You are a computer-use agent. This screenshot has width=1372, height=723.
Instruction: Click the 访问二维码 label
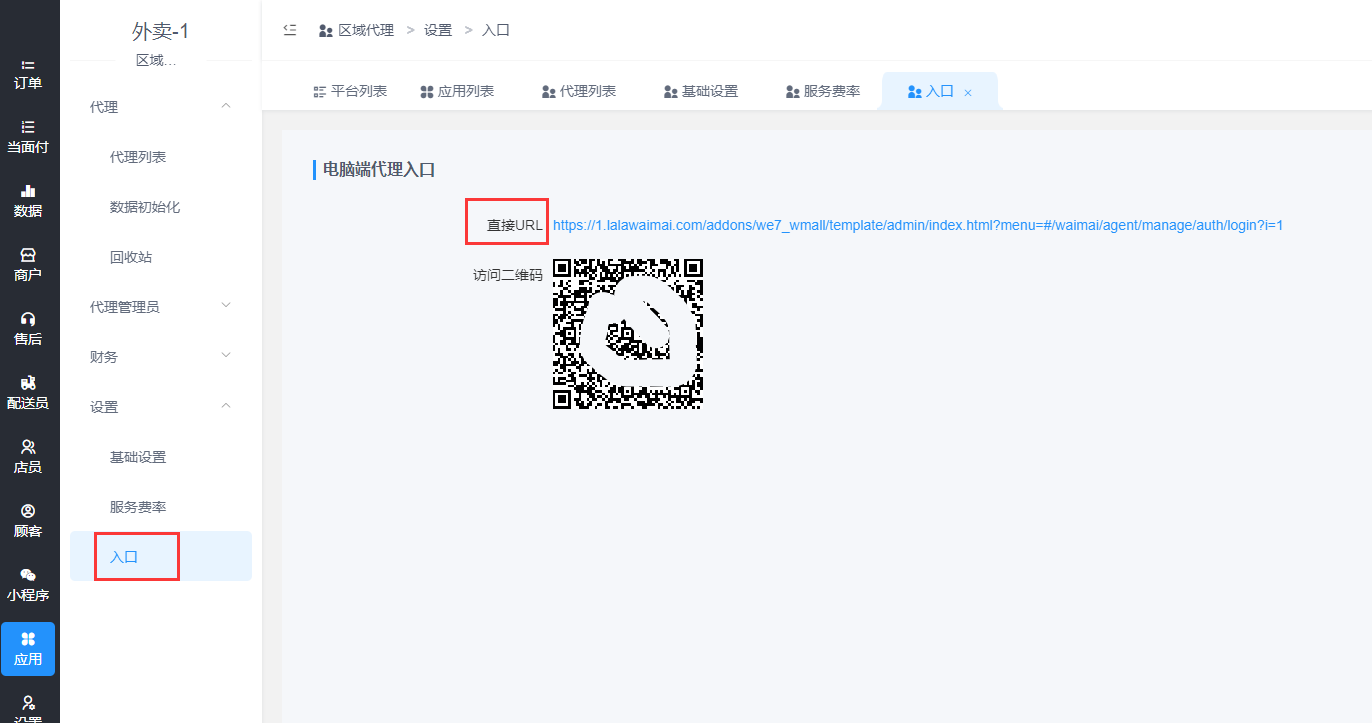tap(508, 274)
